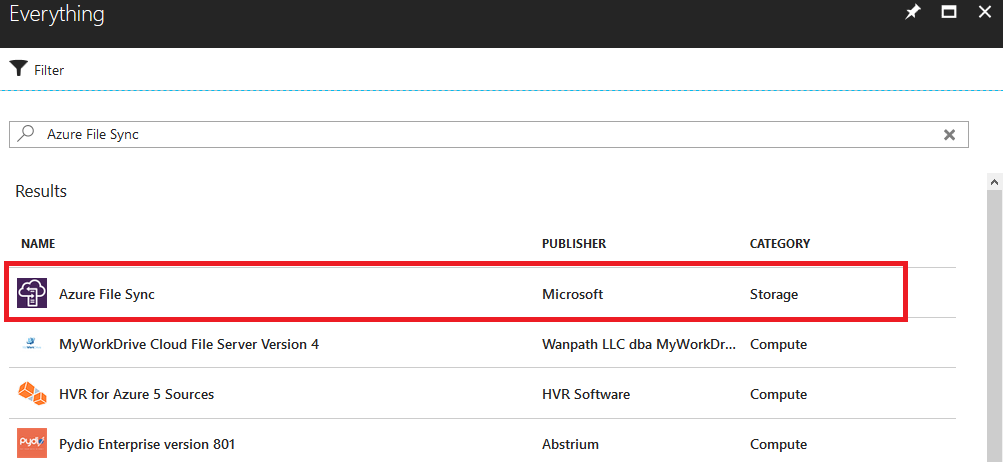Click the Everything blade title
This screenshot has width=1003, height=462.
click(x=57, y=14)
